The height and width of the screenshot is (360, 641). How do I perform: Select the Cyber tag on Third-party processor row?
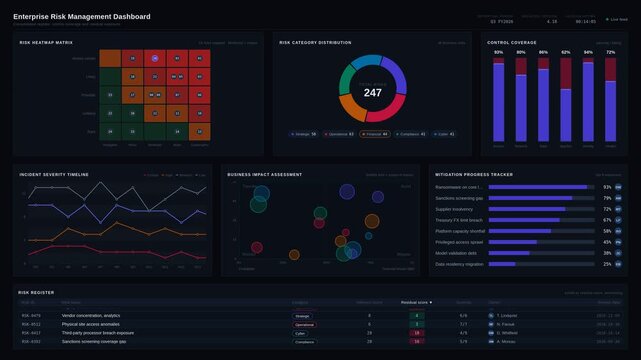300,333
